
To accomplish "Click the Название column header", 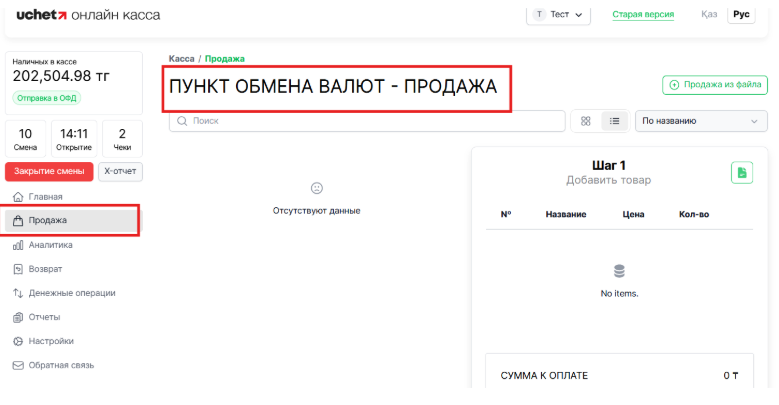I will (566, 215).
